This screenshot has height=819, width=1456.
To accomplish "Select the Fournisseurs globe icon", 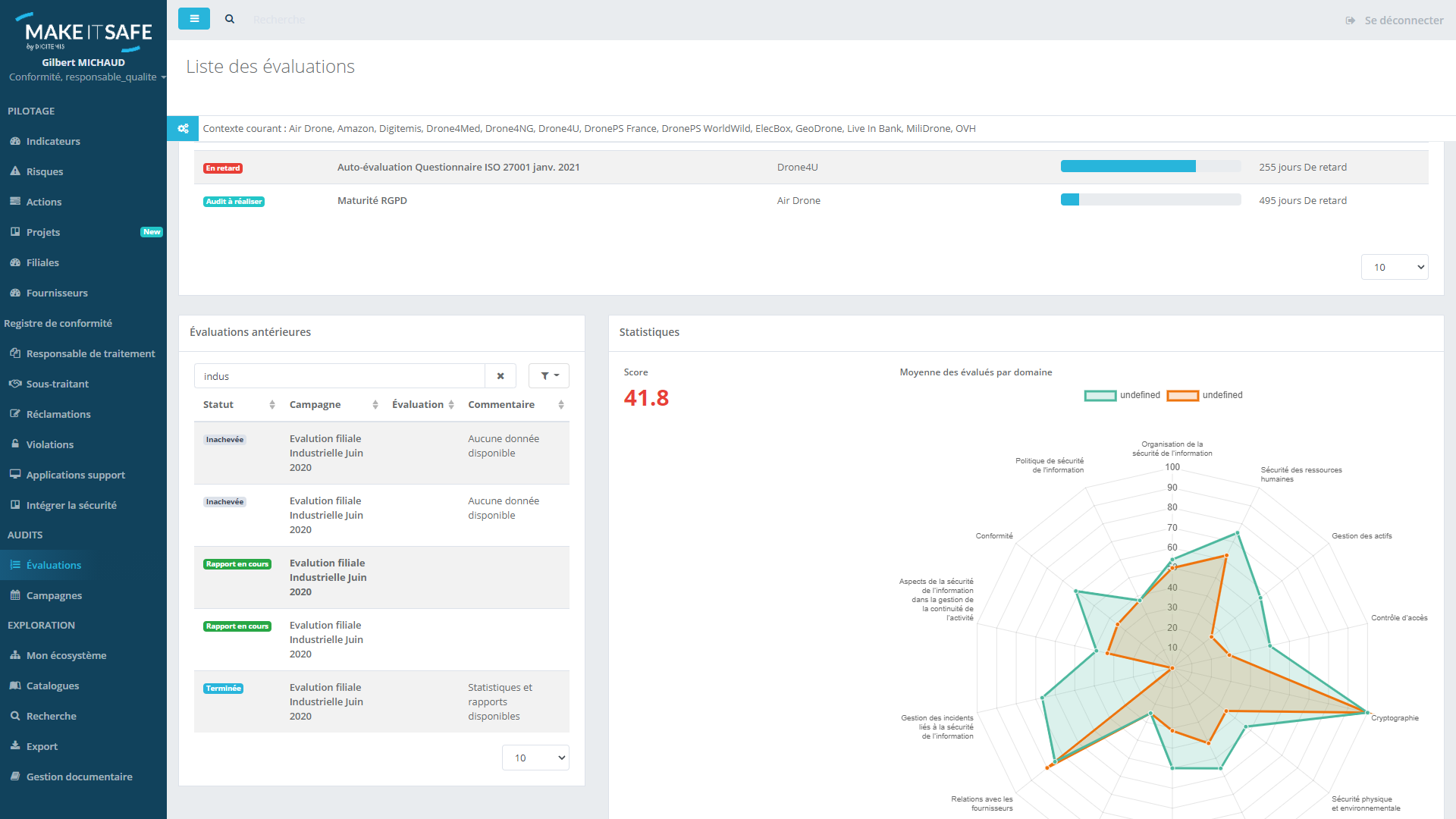I will click(14, 293).
